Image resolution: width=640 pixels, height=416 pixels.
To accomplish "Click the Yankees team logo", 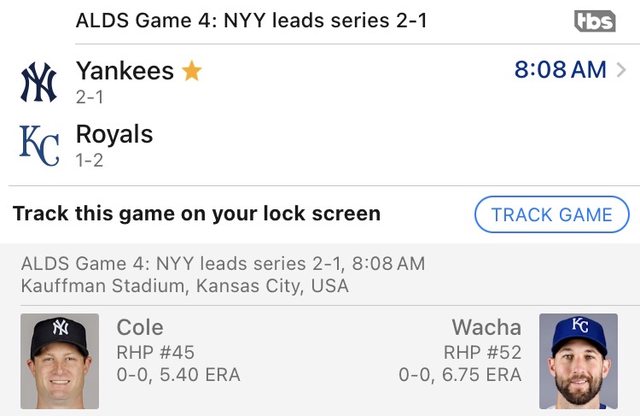I will coord(40,82).
